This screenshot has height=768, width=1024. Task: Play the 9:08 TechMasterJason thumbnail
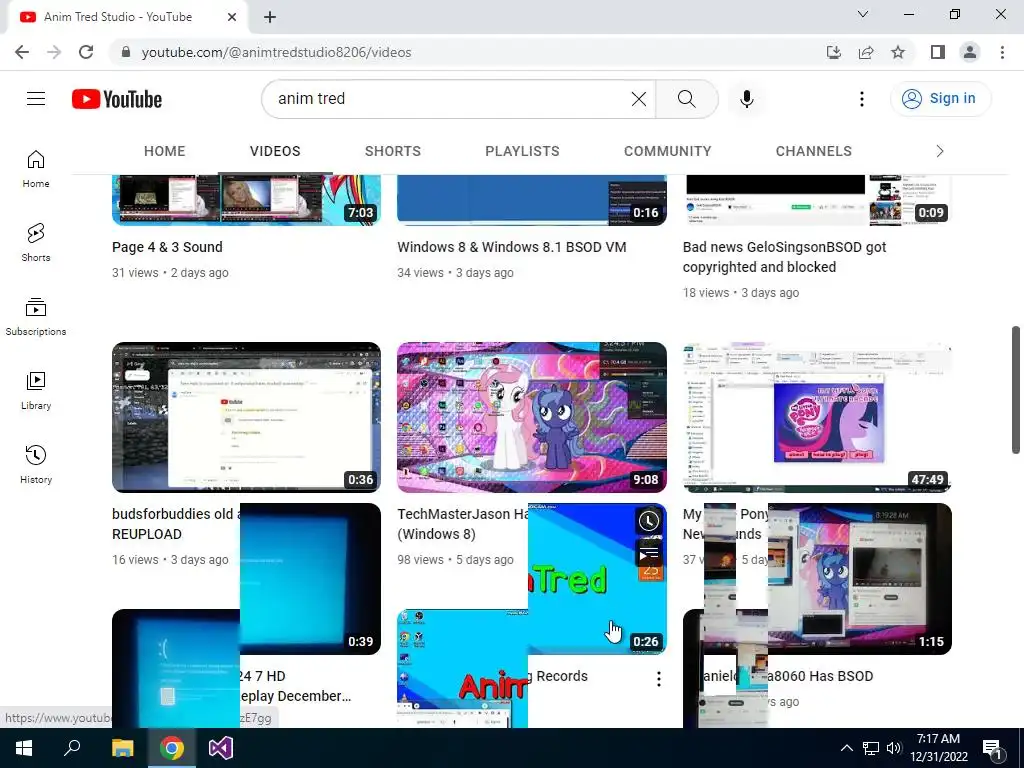point(532,417)
